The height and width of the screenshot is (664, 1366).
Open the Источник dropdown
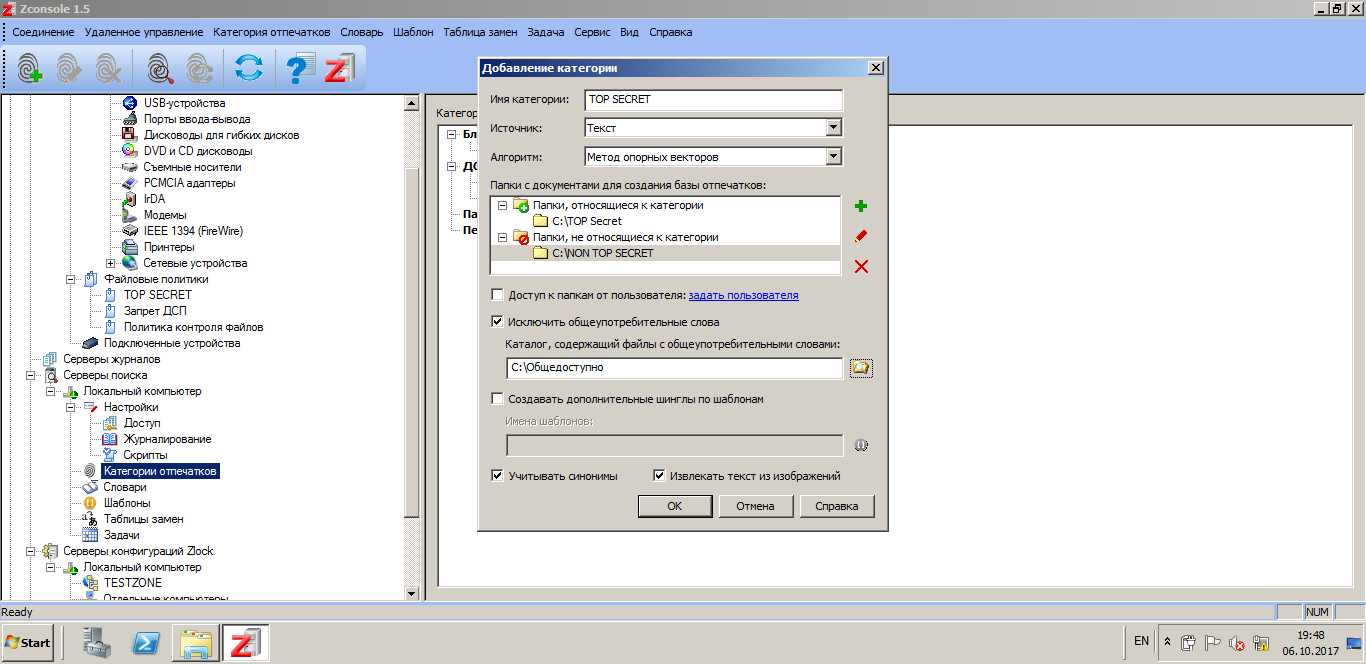coord(833,128)
